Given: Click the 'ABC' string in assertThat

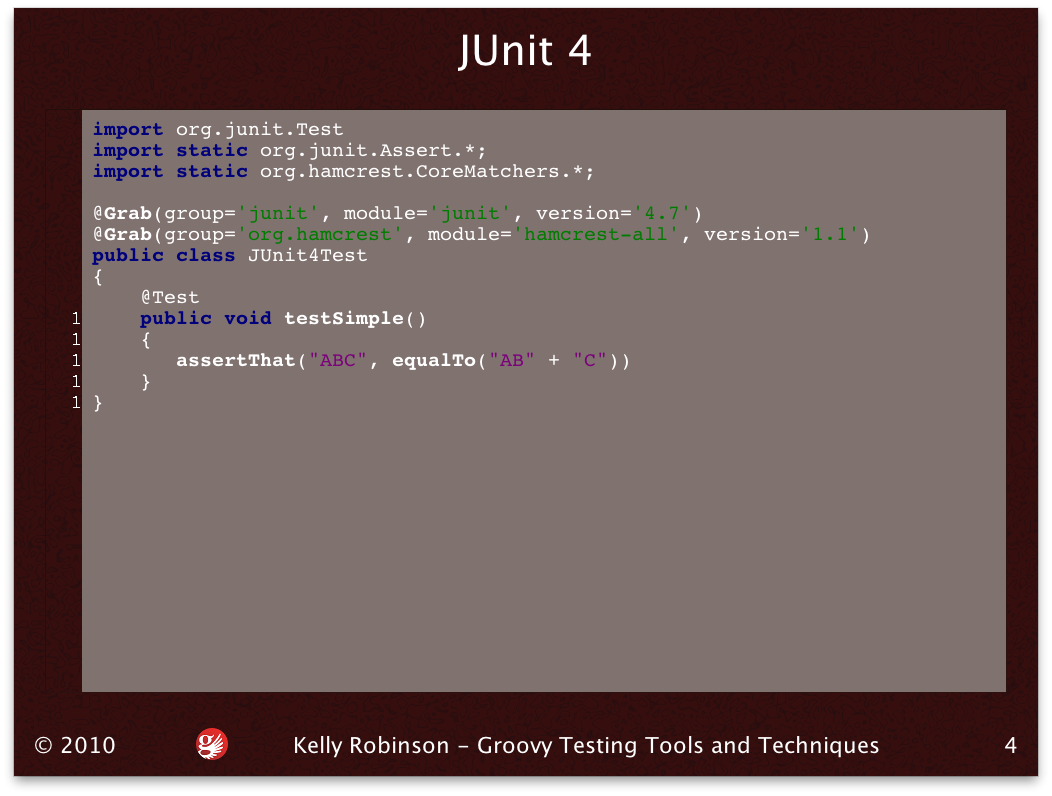Looking at the screenshot, I should pyautogui.click(x=339, y=360).
